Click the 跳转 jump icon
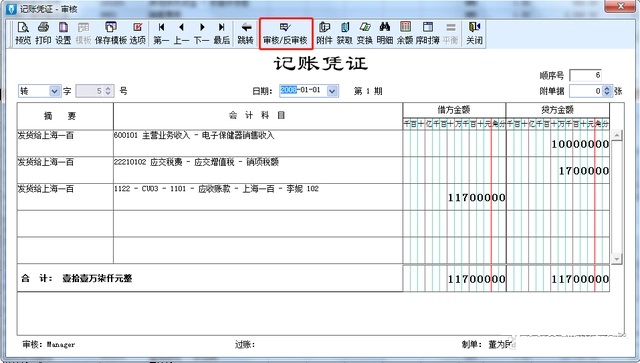Image resolution: width=640 pixels, height=363 pixels. pyautogui.click(x=246, y=33)
